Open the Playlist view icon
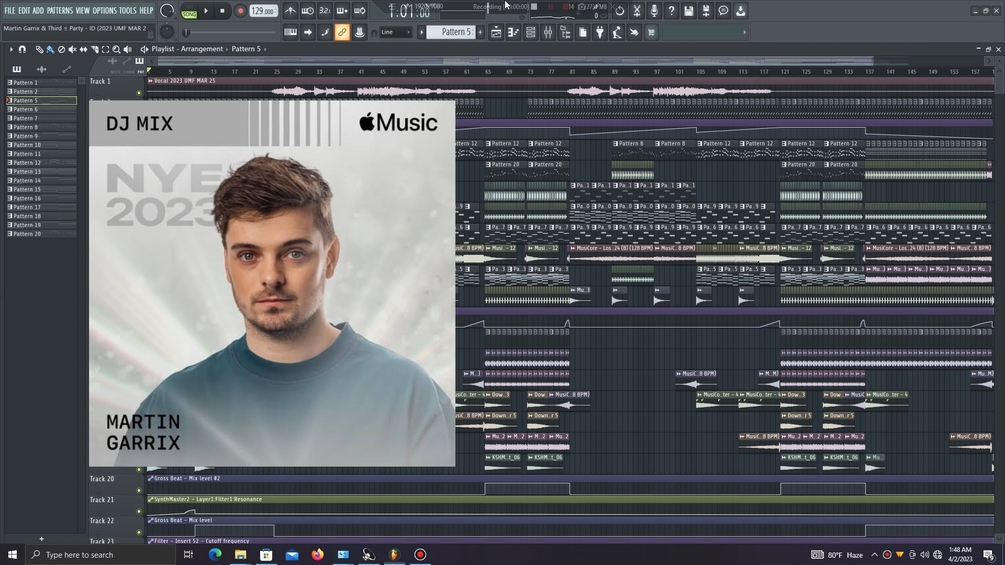 click(x=496, y=32)
